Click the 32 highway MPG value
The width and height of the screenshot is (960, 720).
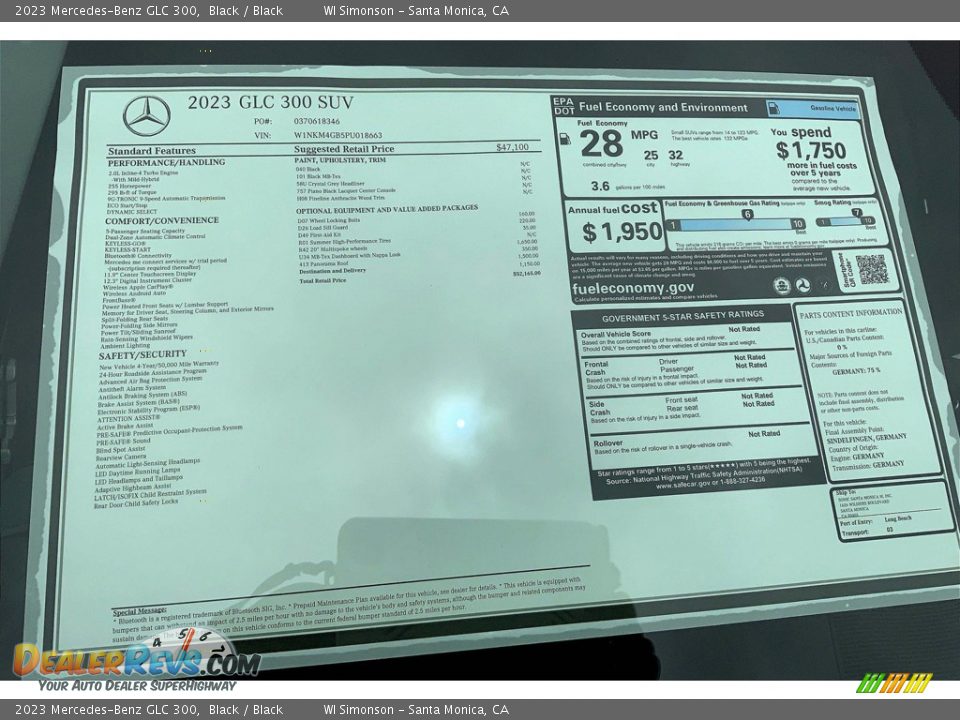pyautogui.click(x=675, y=156)
